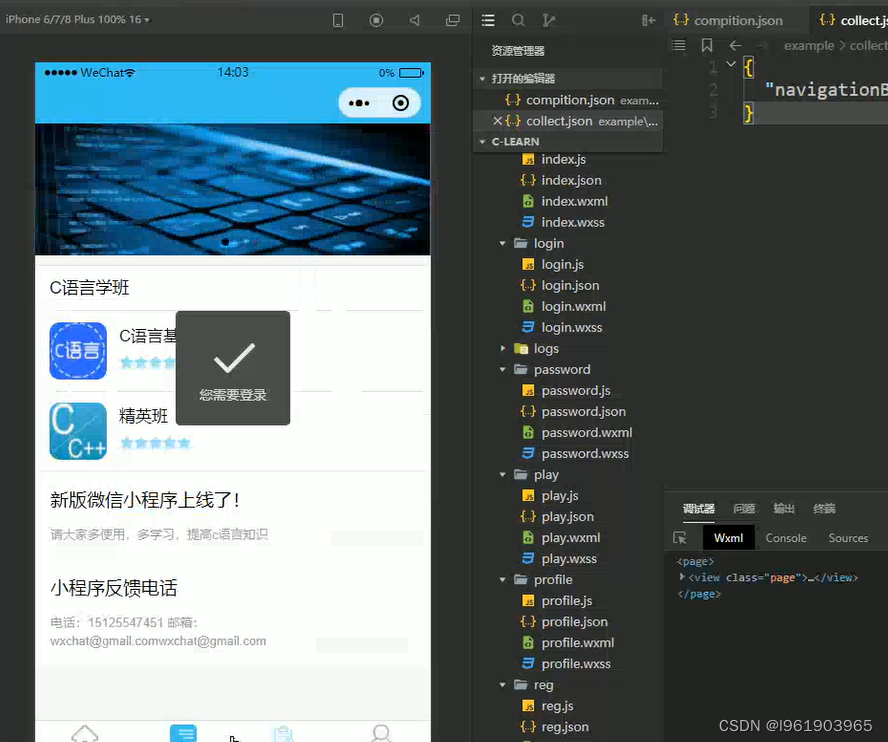Viewport: 888px width, 742px height.
Task: Click the record circle icon in simulator toolbar
Action: (x=376, y=20)
